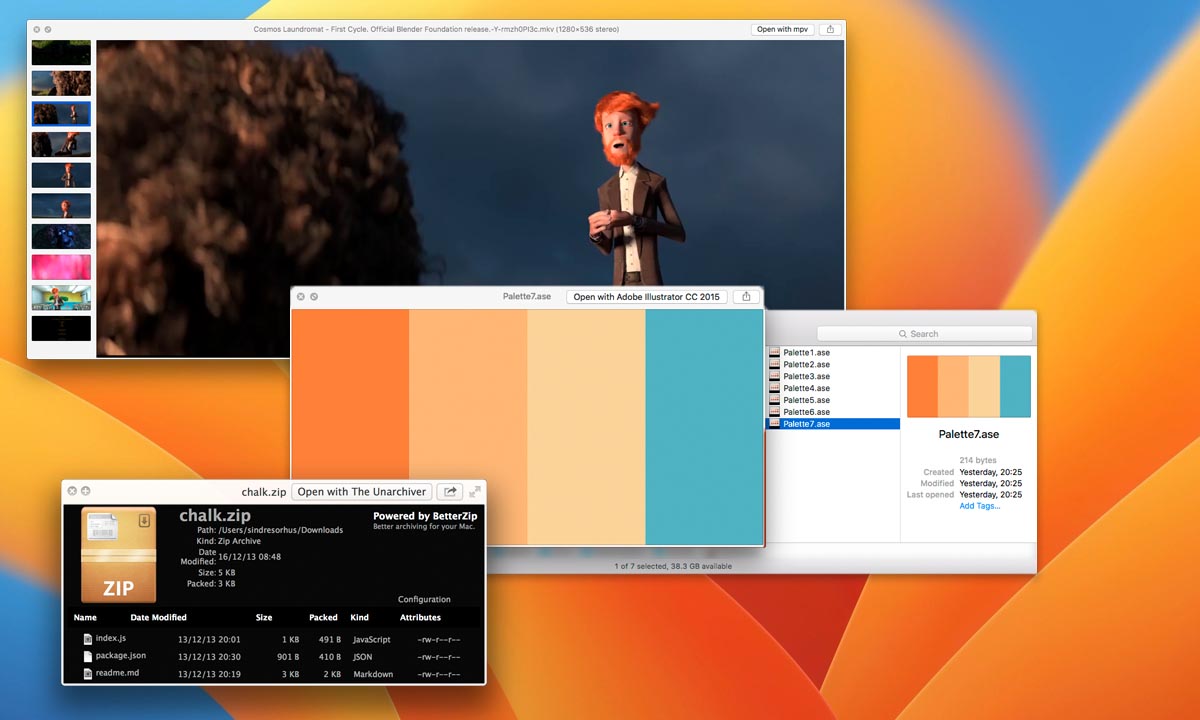Click the Palette5.ase file icon in Finder

pos(774,400)
